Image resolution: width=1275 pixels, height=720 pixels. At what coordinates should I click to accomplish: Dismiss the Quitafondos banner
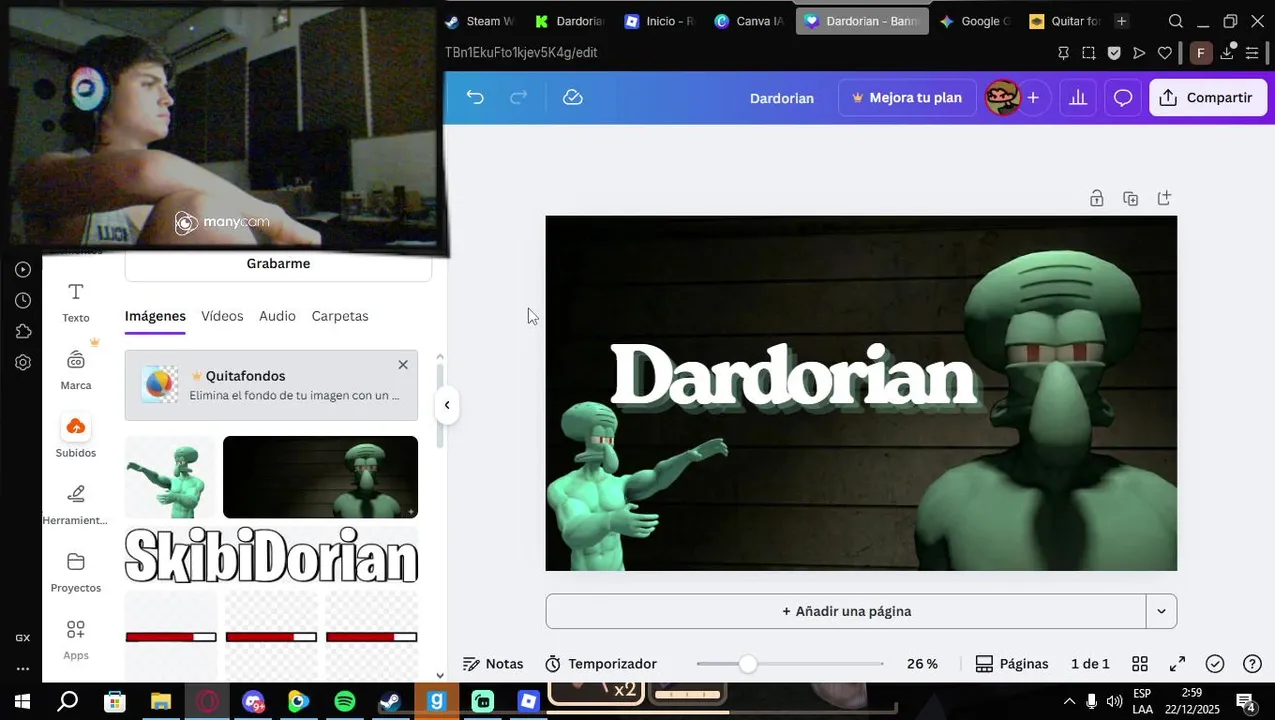[403, 365]
